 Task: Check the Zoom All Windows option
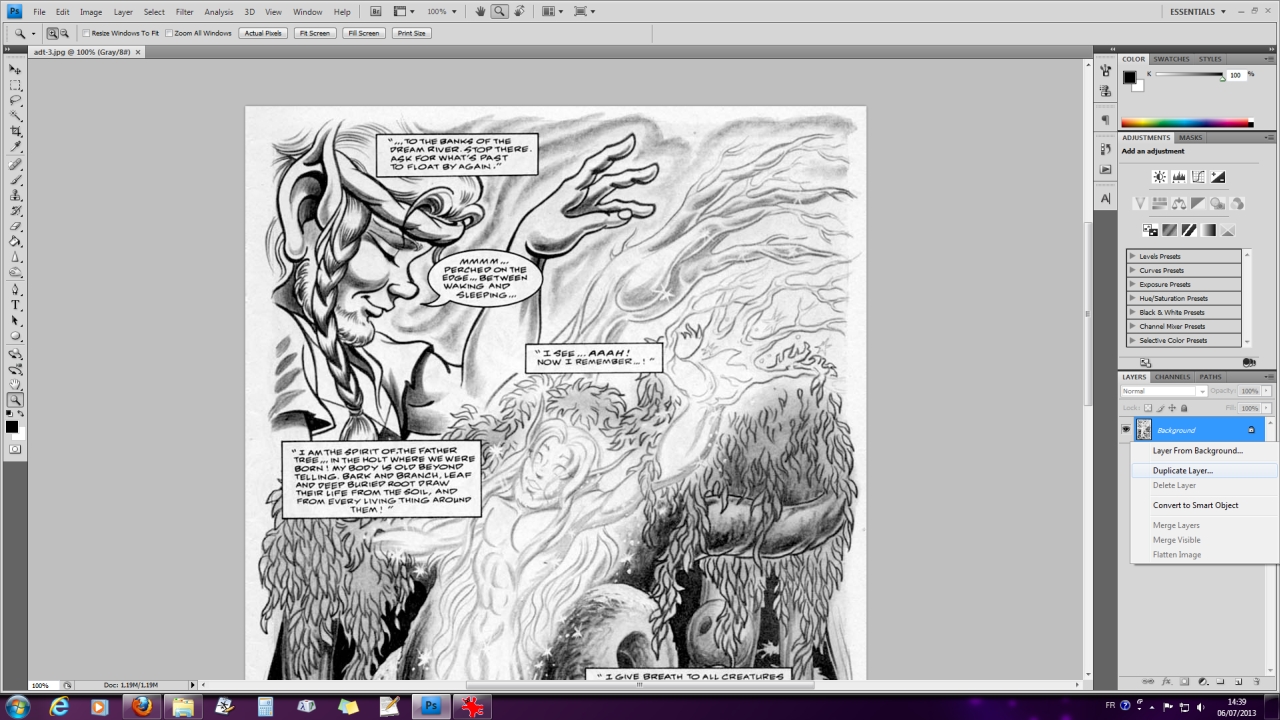170,33
